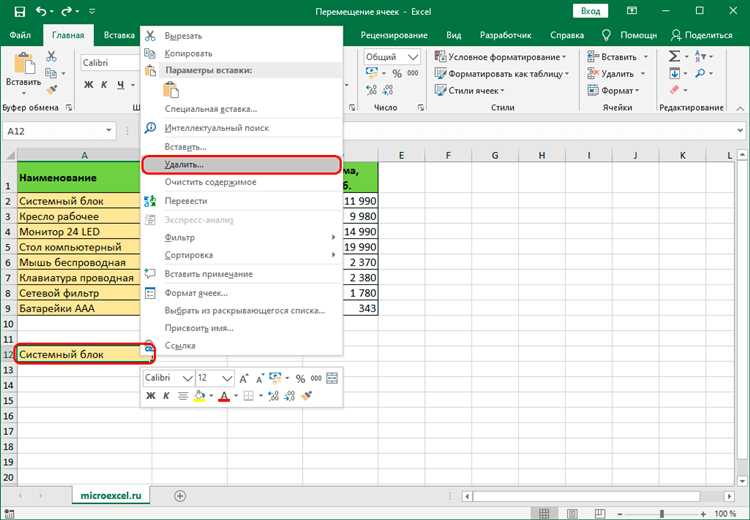Choose Вырезать in context menu
Screen dimensions: 750x520
[242, 36]
